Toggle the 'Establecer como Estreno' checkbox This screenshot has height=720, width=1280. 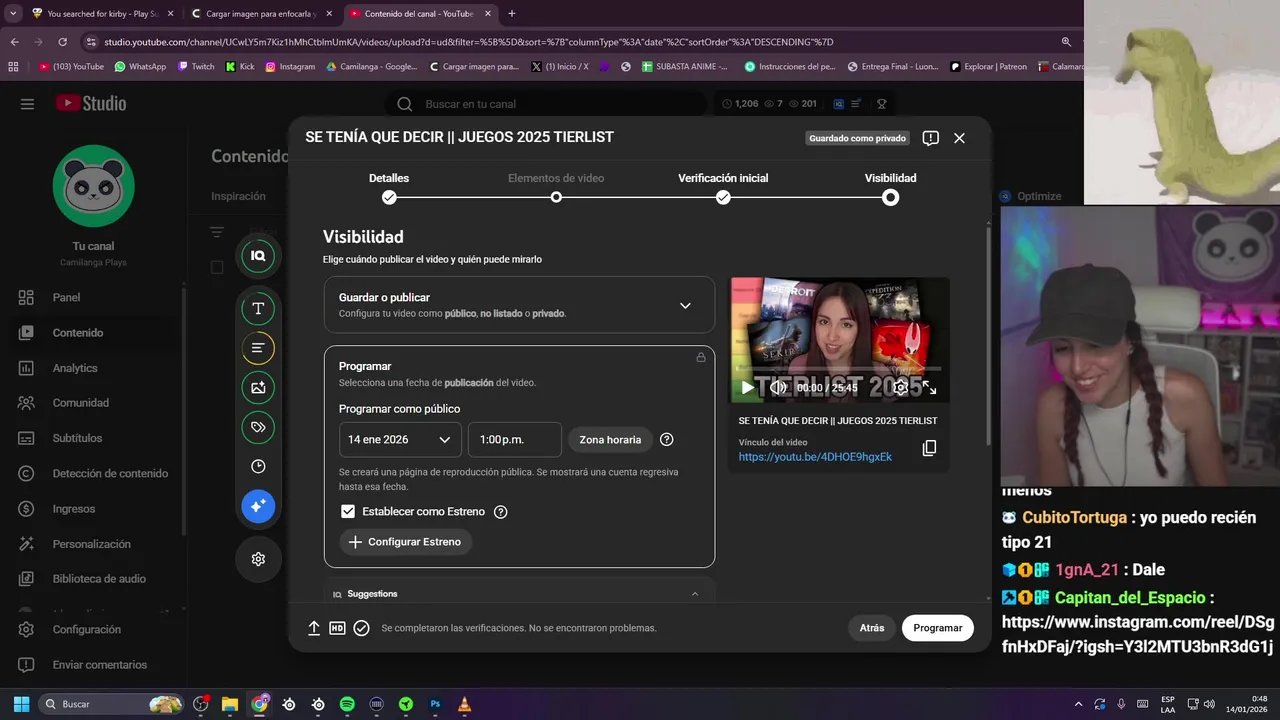[348, 512]
